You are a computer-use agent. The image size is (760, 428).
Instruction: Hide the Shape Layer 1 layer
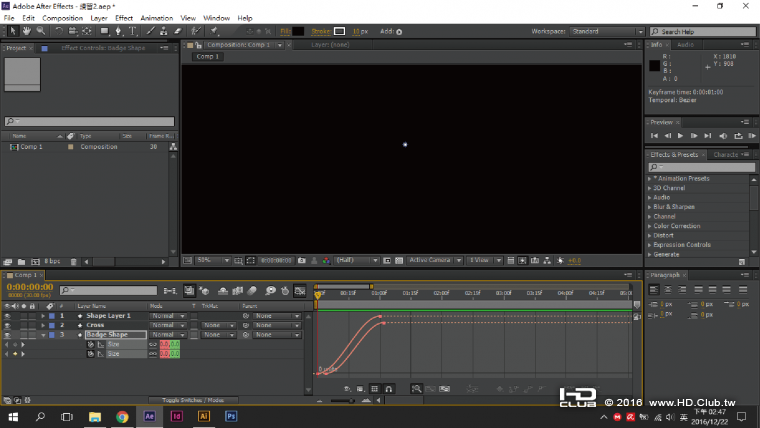pos(8,315)
